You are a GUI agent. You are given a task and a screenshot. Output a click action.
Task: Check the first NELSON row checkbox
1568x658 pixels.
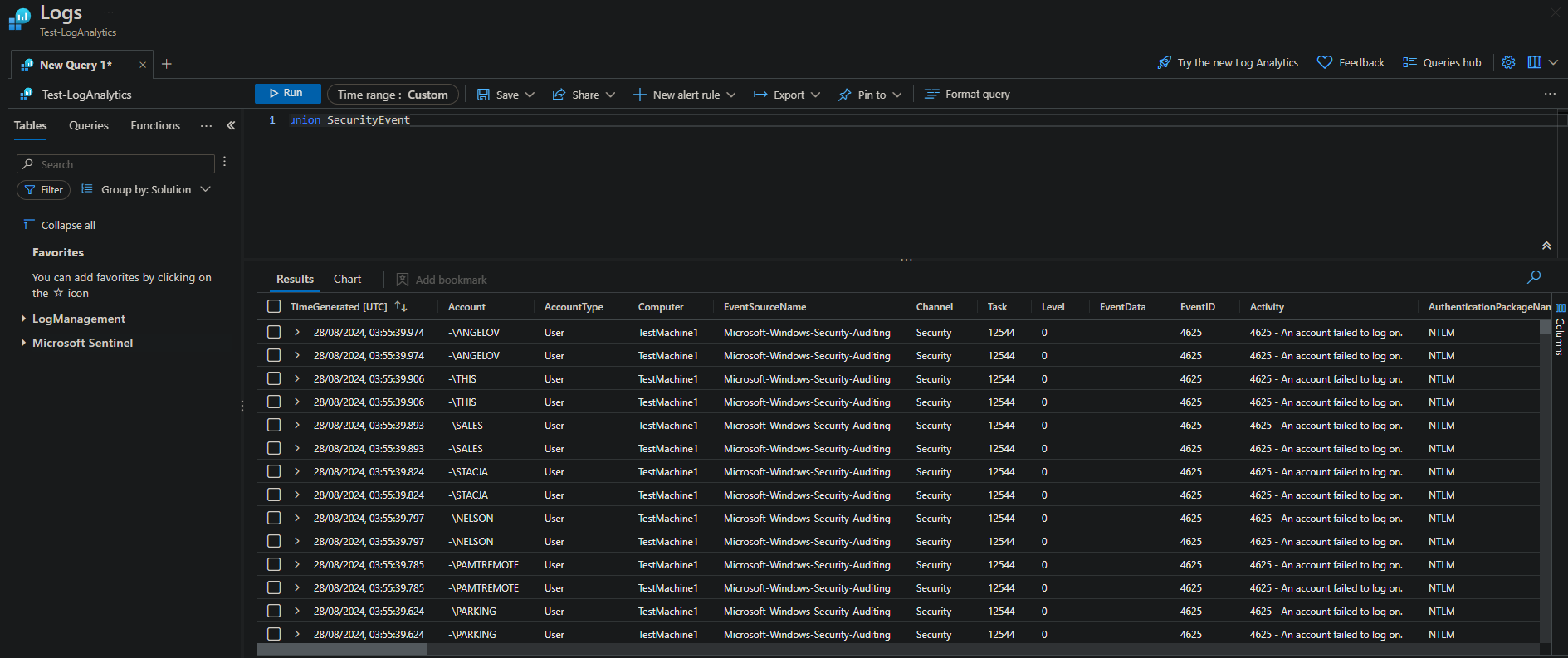click(x=274, y=518)
